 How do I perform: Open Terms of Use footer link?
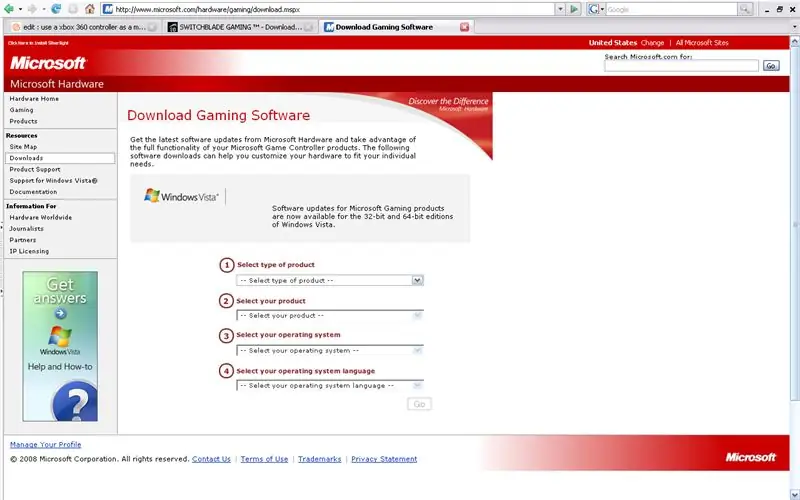(x=264, y=459)
